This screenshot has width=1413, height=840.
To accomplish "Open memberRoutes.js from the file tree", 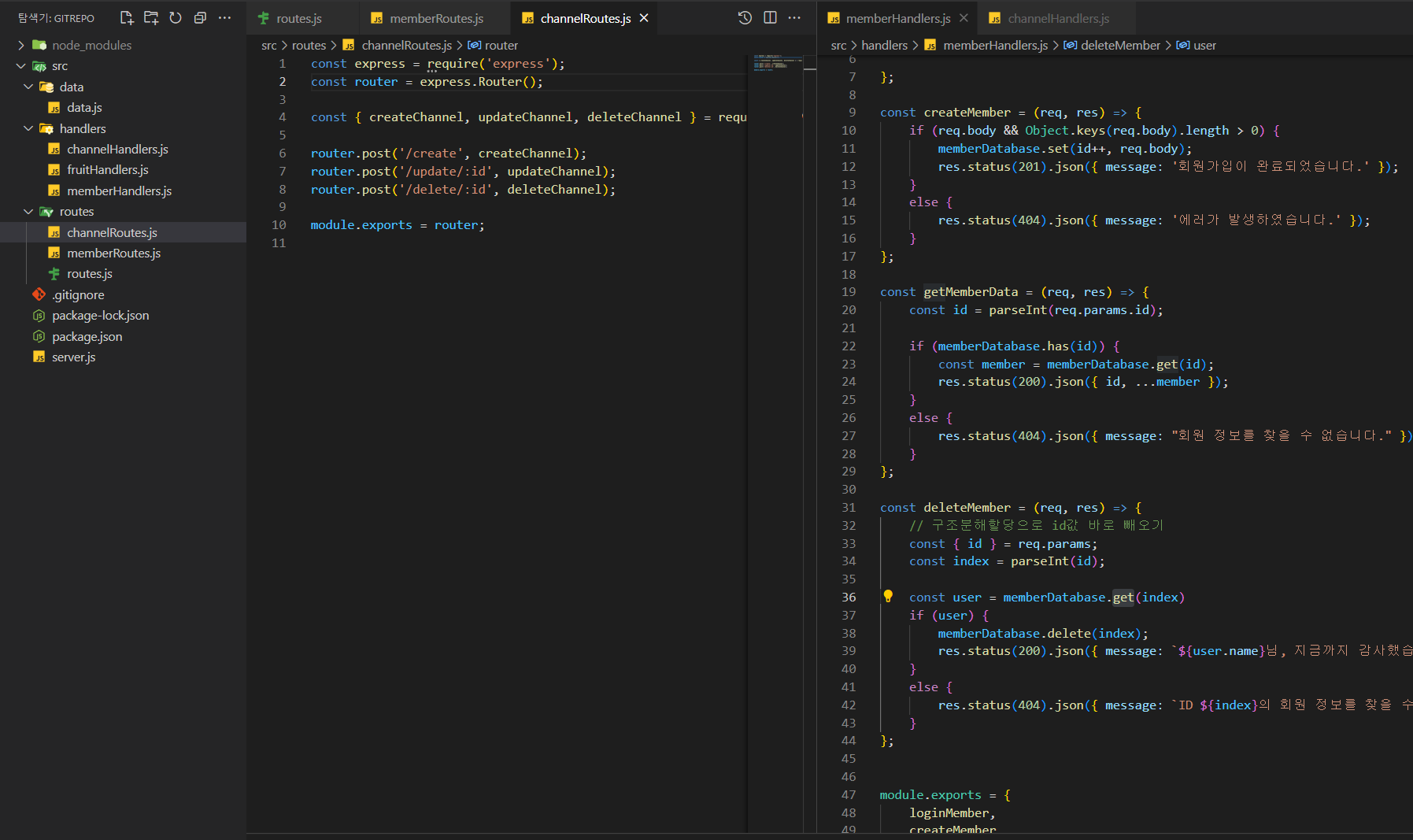I will pos(113,253).
